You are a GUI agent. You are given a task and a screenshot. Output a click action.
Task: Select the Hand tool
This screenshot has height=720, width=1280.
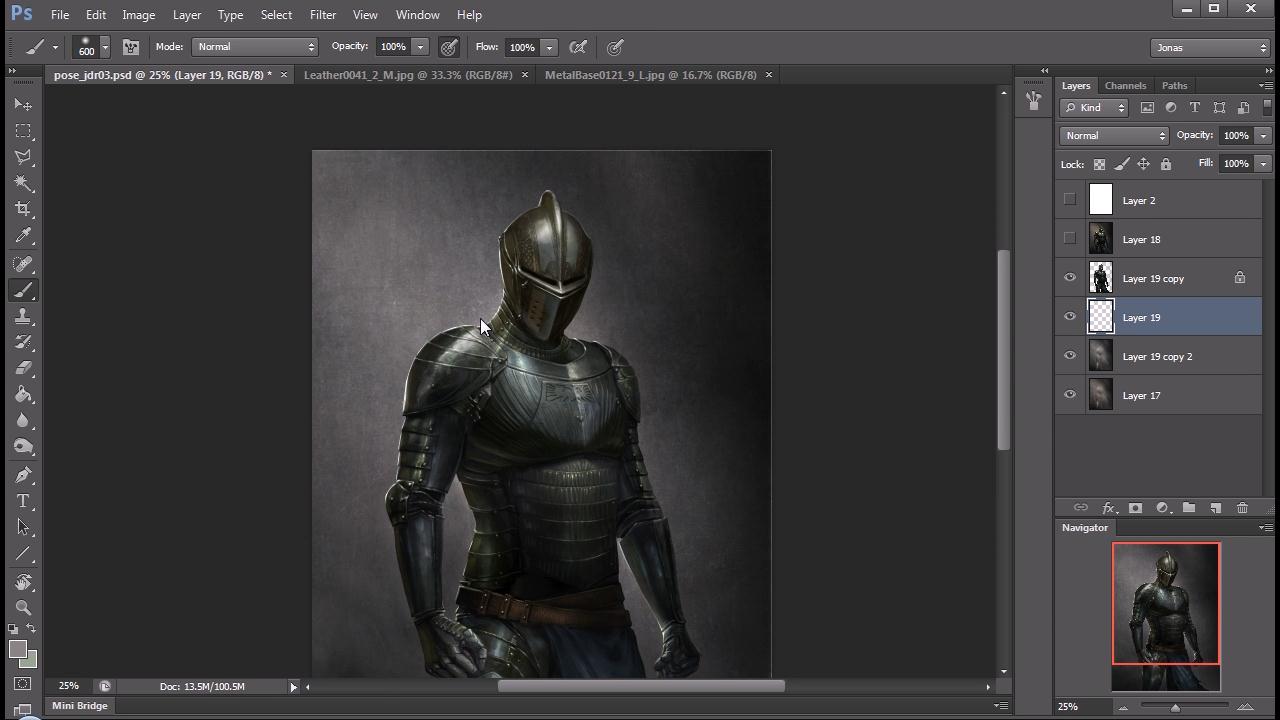point(23,582)
